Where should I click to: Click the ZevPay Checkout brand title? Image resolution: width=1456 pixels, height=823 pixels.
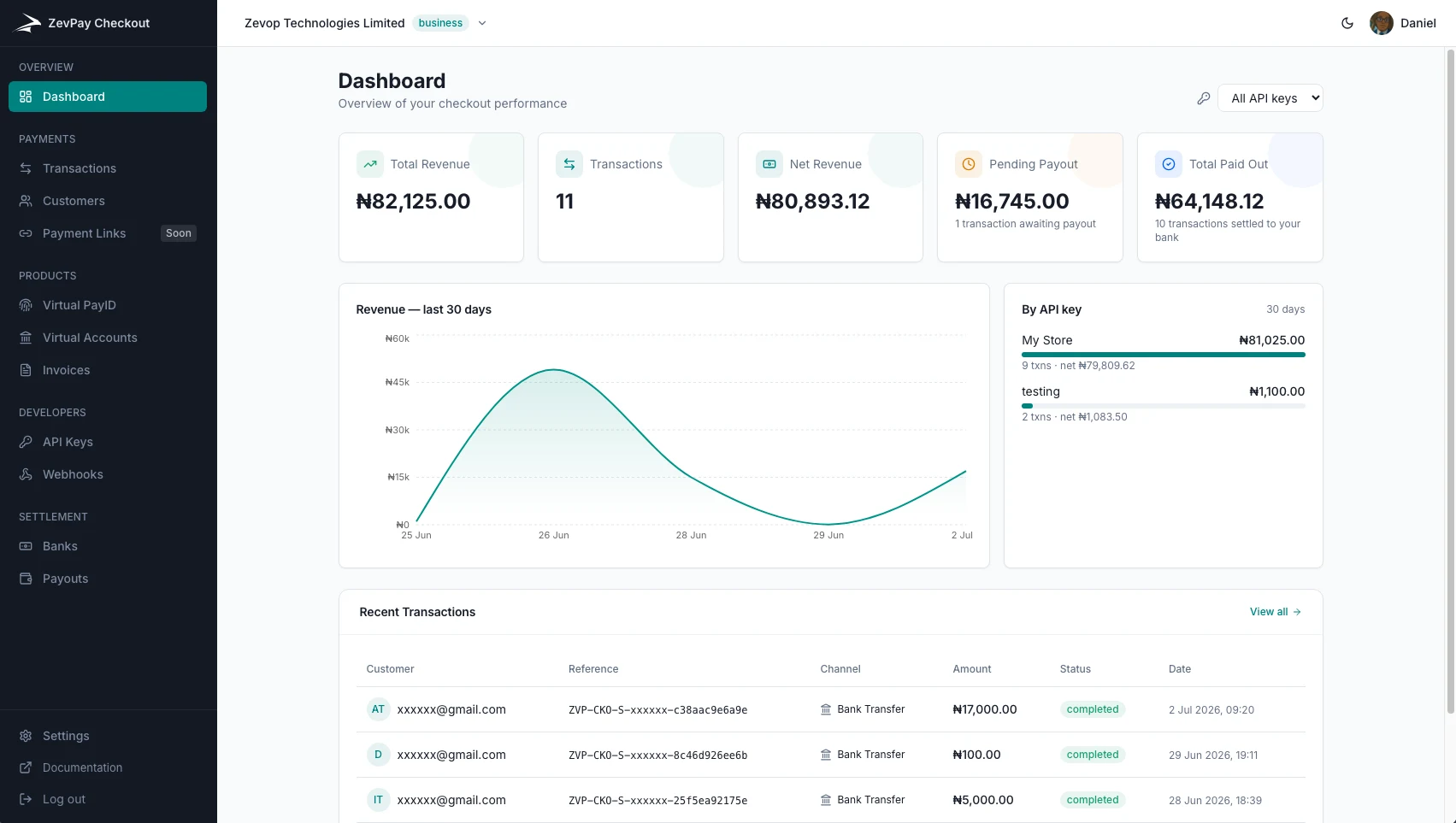click(x=98, y=23)
